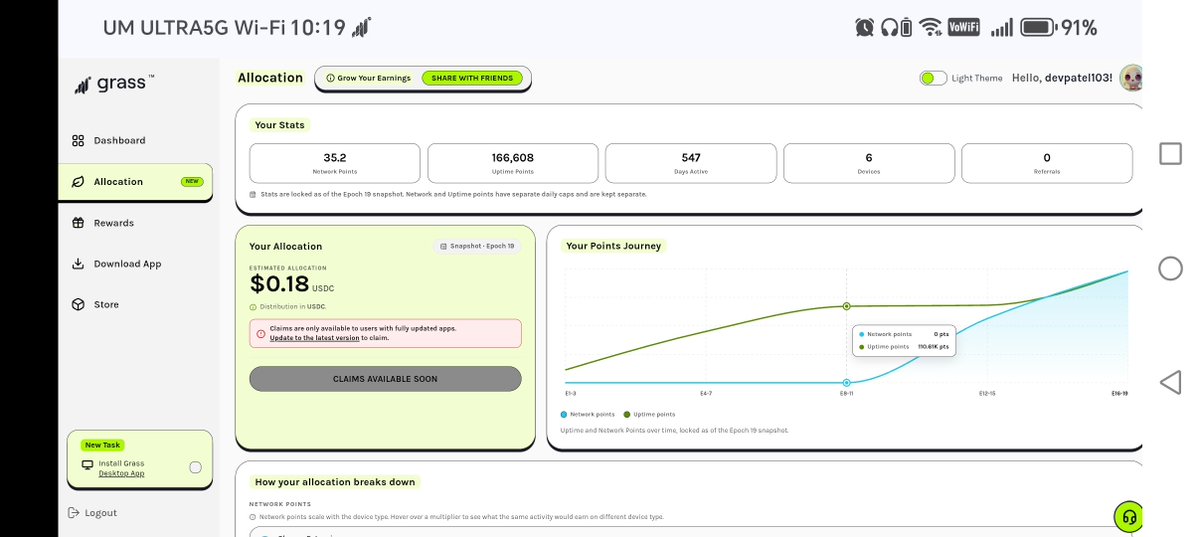Click the Logout arrow icon

point(73,513)
